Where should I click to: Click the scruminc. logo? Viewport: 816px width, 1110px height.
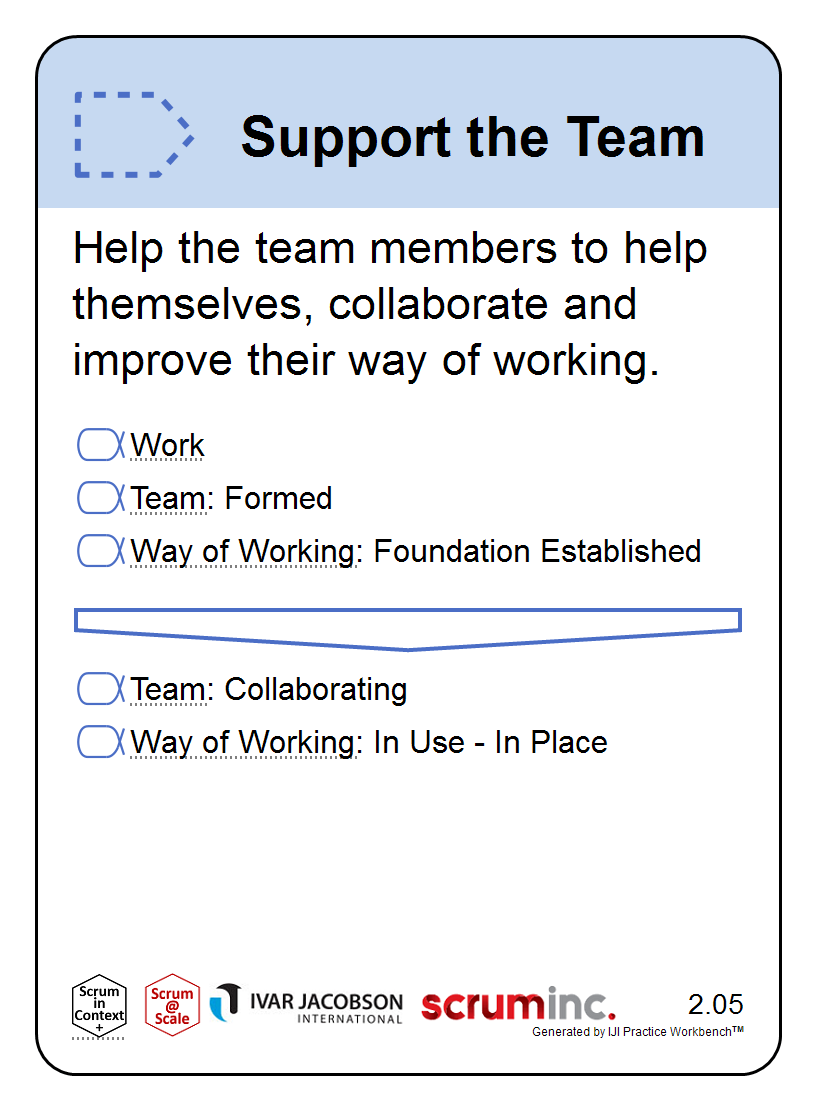click(518, 1004)
